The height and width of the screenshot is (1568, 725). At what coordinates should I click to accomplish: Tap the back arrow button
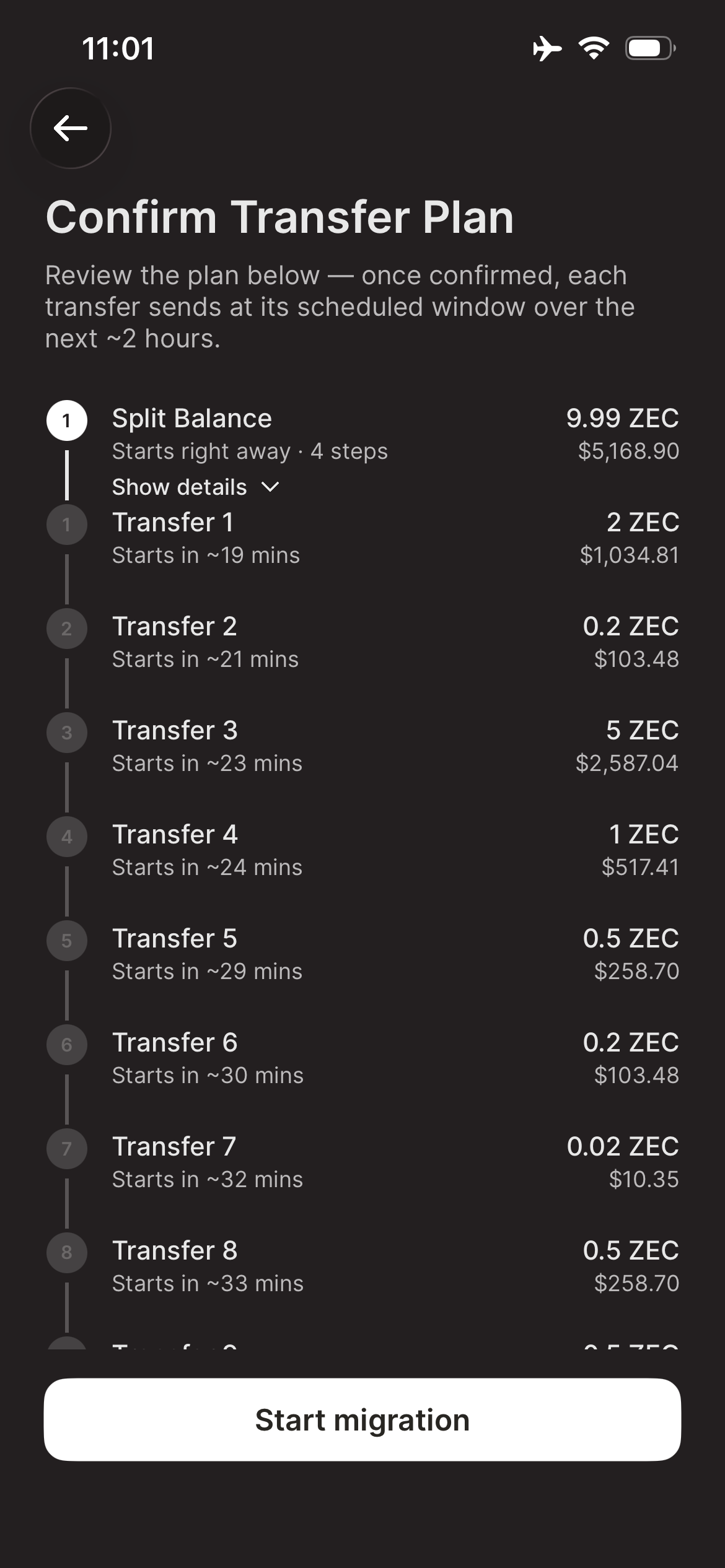pos(71,128)
